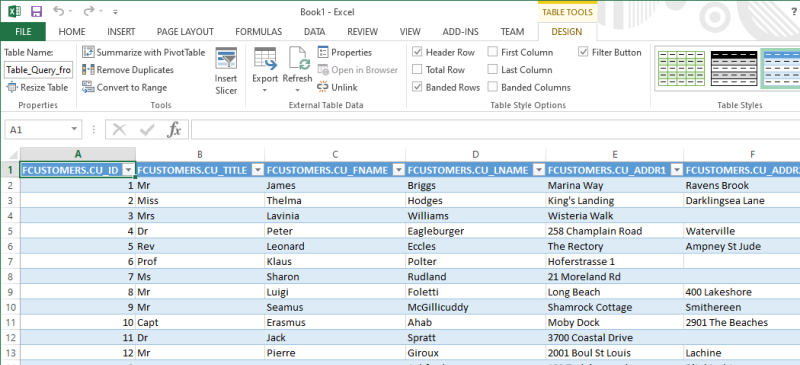Image resolution: width=800 pixels, height=365 pixels.
Task: Select column B header
Action: tap(200, 154)
